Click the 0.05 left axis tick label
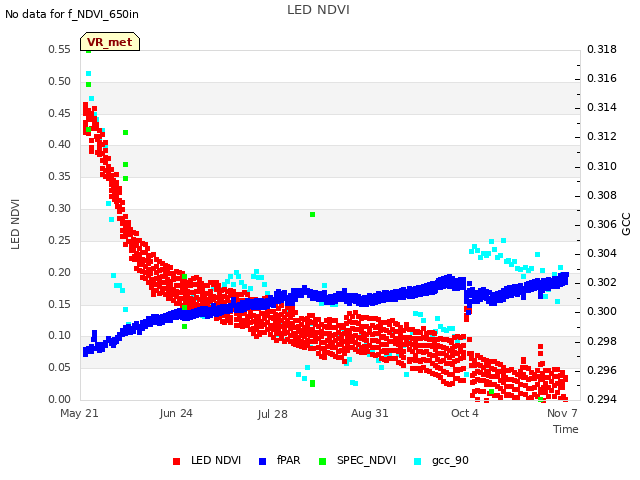640x480 pixels. (60, 367)
